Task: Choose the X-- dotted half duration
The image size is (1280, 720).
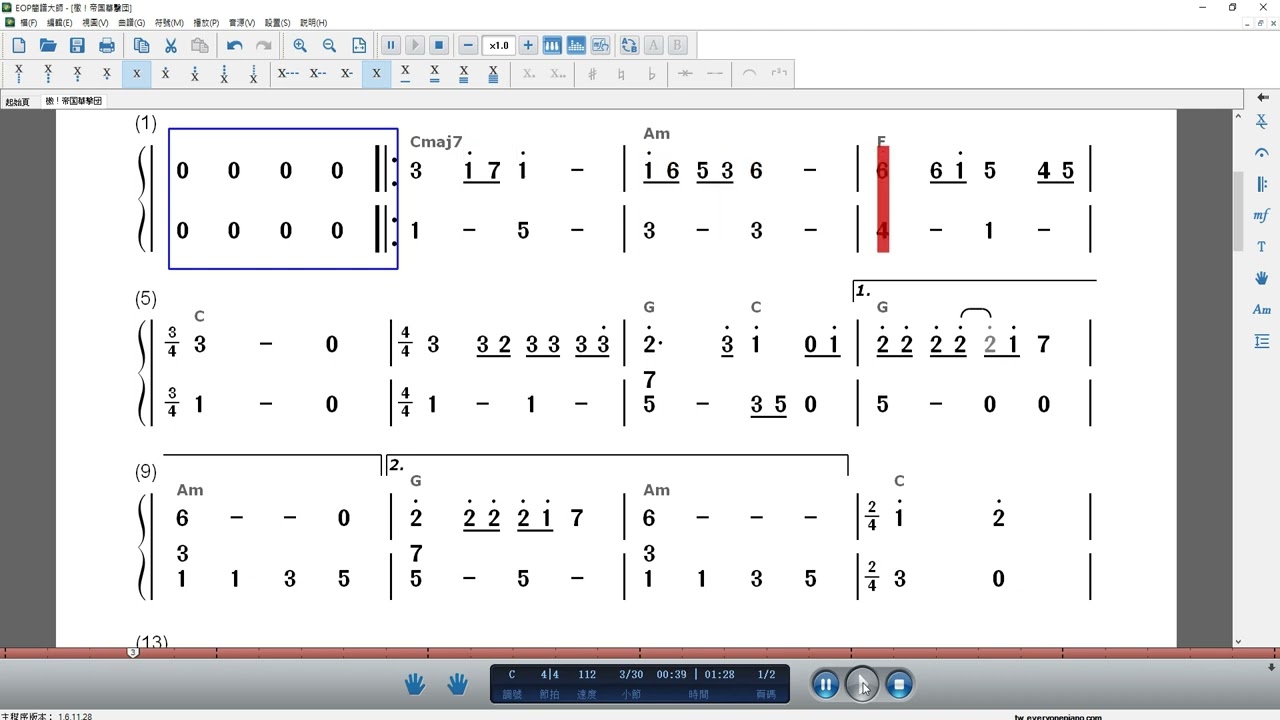Action: tap(318, 73)
